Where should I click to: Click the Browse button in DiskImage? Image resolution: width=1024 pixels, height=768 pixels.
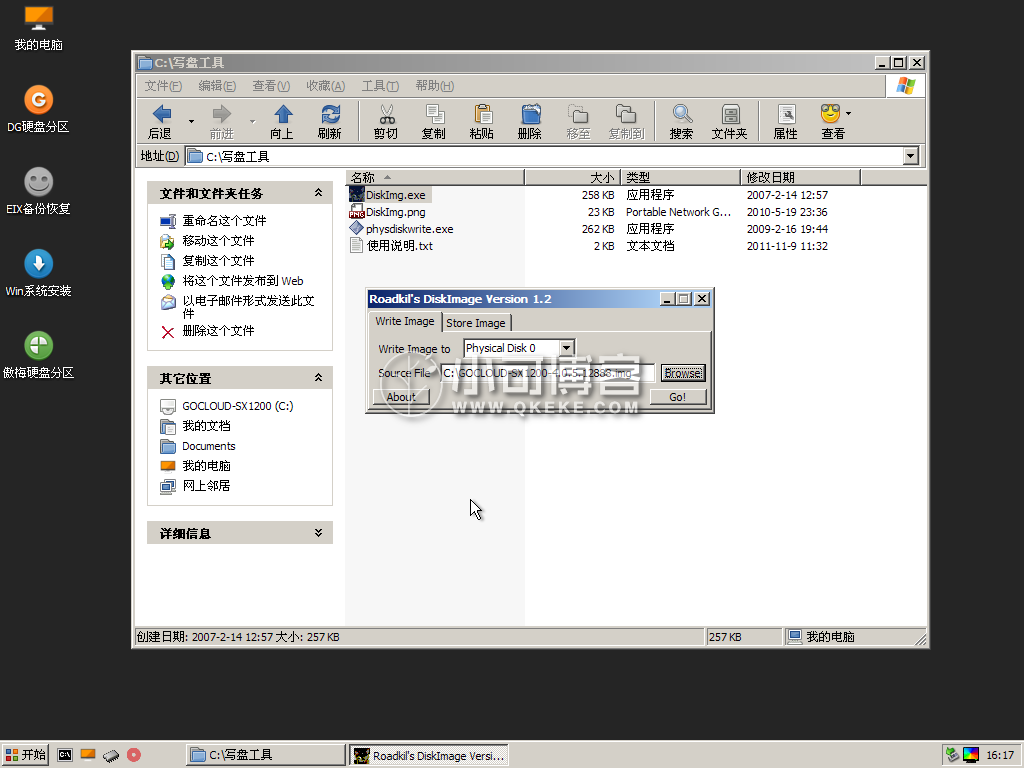(683, 373)
